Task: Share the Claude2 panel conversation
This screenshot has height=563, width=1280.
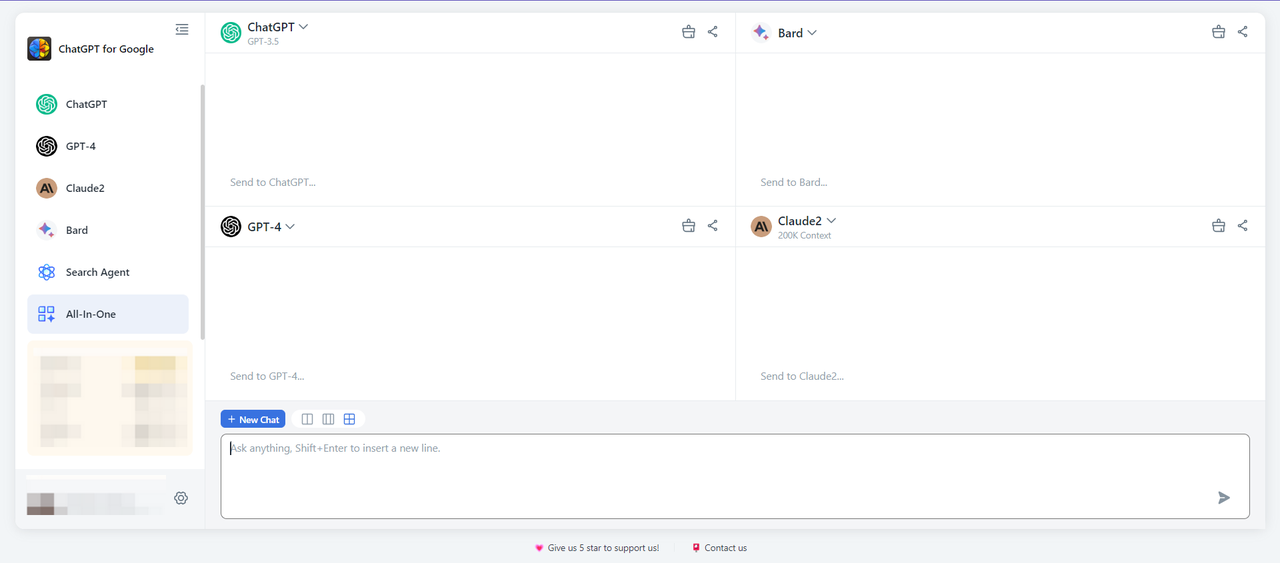Action: pyautogui.click(x=1243, y=226)
